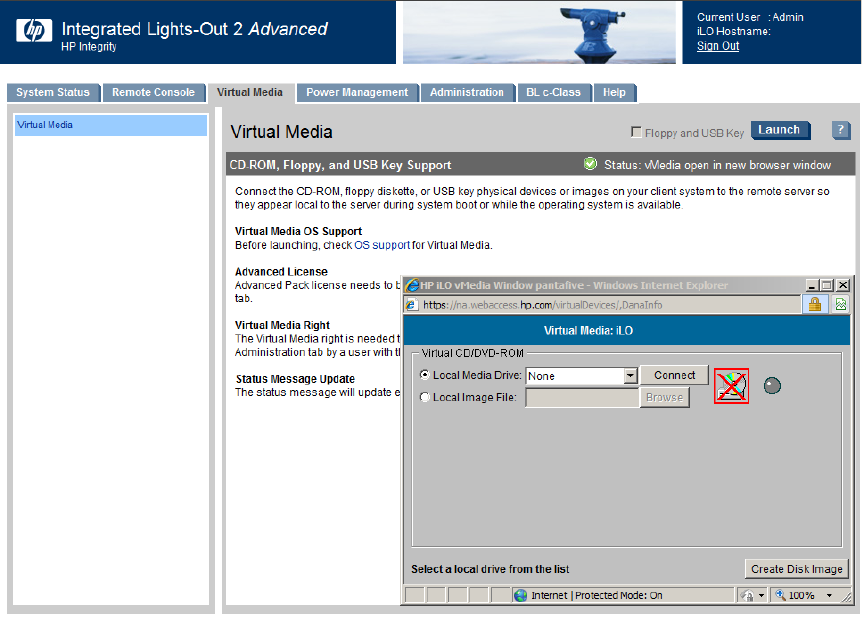The height and width of the screenshot is (618, 864).
Task: Follow the OS support link
Action: pos(382,245)
